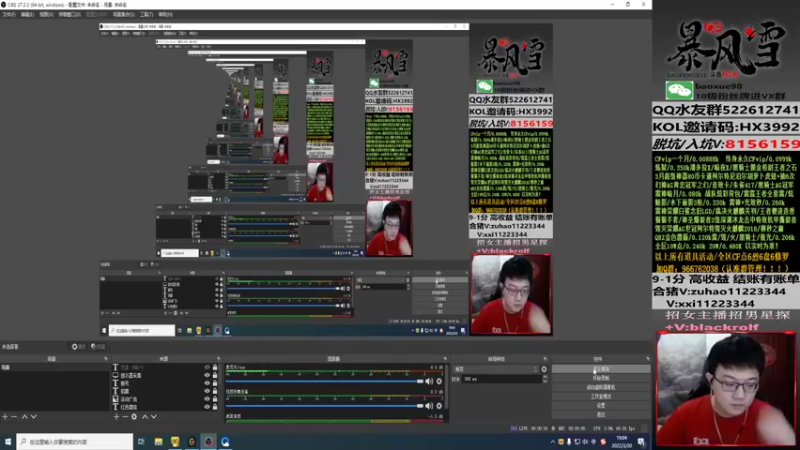Click audio mixer vertical scrollbar

(447, 386)
